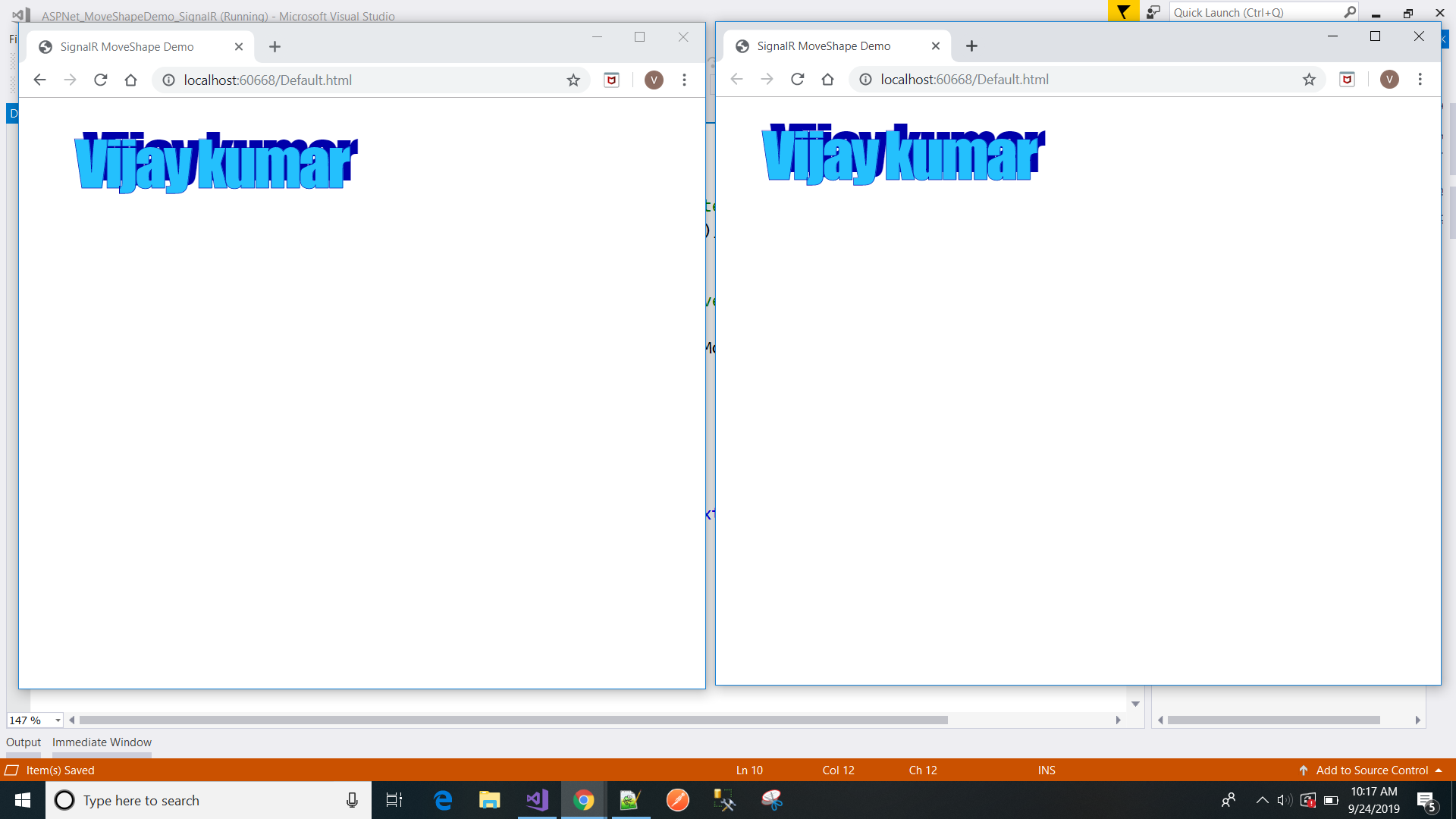1456x819 pixels.
Task: Show hidden system tray icons
Action: pyautogui.click(x=1263, y=800)
